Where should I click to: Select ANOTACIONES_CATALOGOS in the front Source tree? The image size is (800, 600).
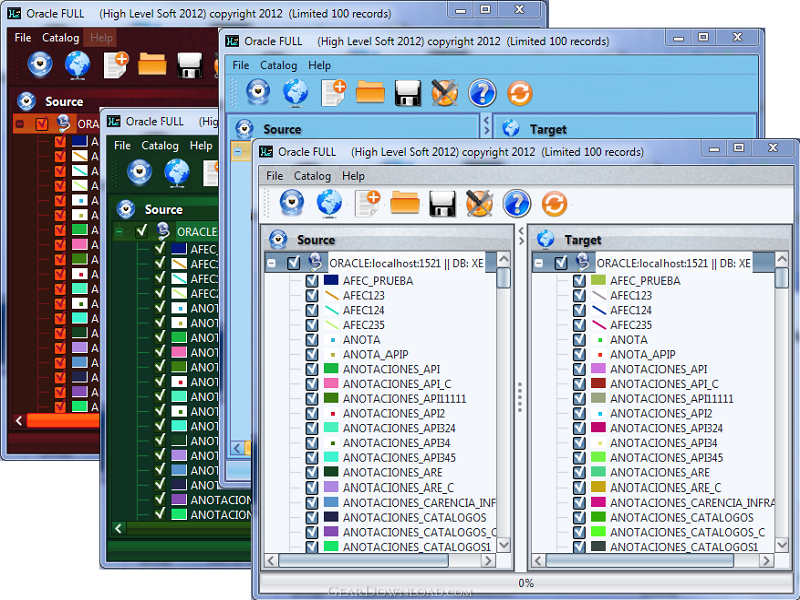pos(415,517)
